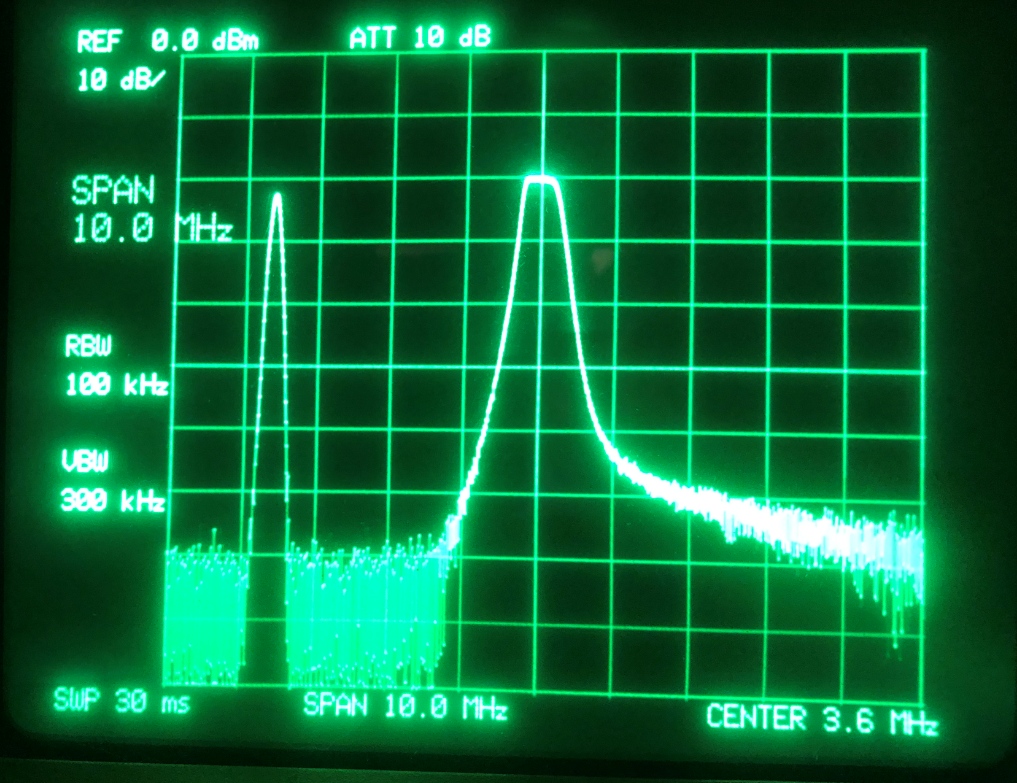Select the large SPAN 10.0 MHz readout
Image resolution: width=1017 pixels, height=783 pixels.
tap(151, 209)
